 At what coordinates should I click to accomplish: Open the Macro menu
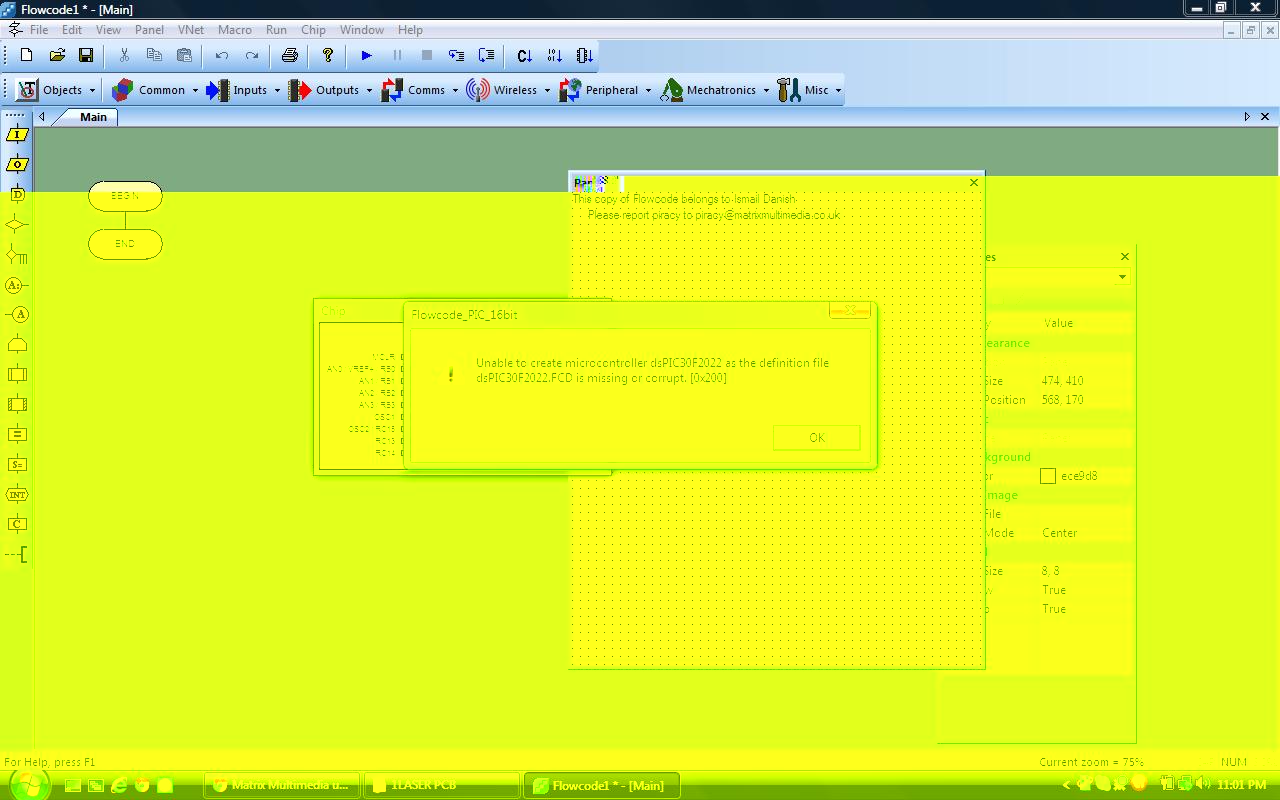[235, 30]
